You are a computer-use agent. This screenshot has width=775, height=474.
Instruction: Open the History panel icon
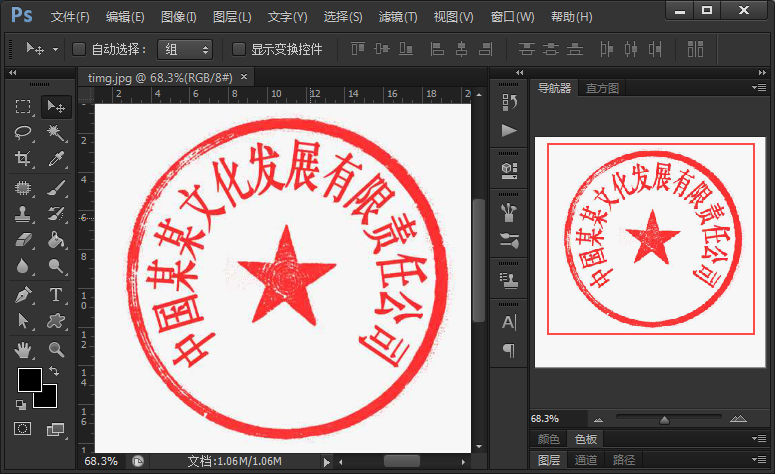click(509, 102)
